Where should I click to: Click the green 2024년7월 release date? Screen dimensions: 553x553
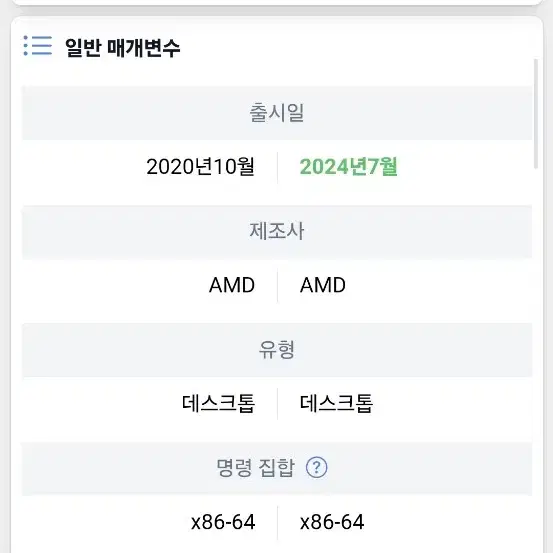click(x=348, y=167)
